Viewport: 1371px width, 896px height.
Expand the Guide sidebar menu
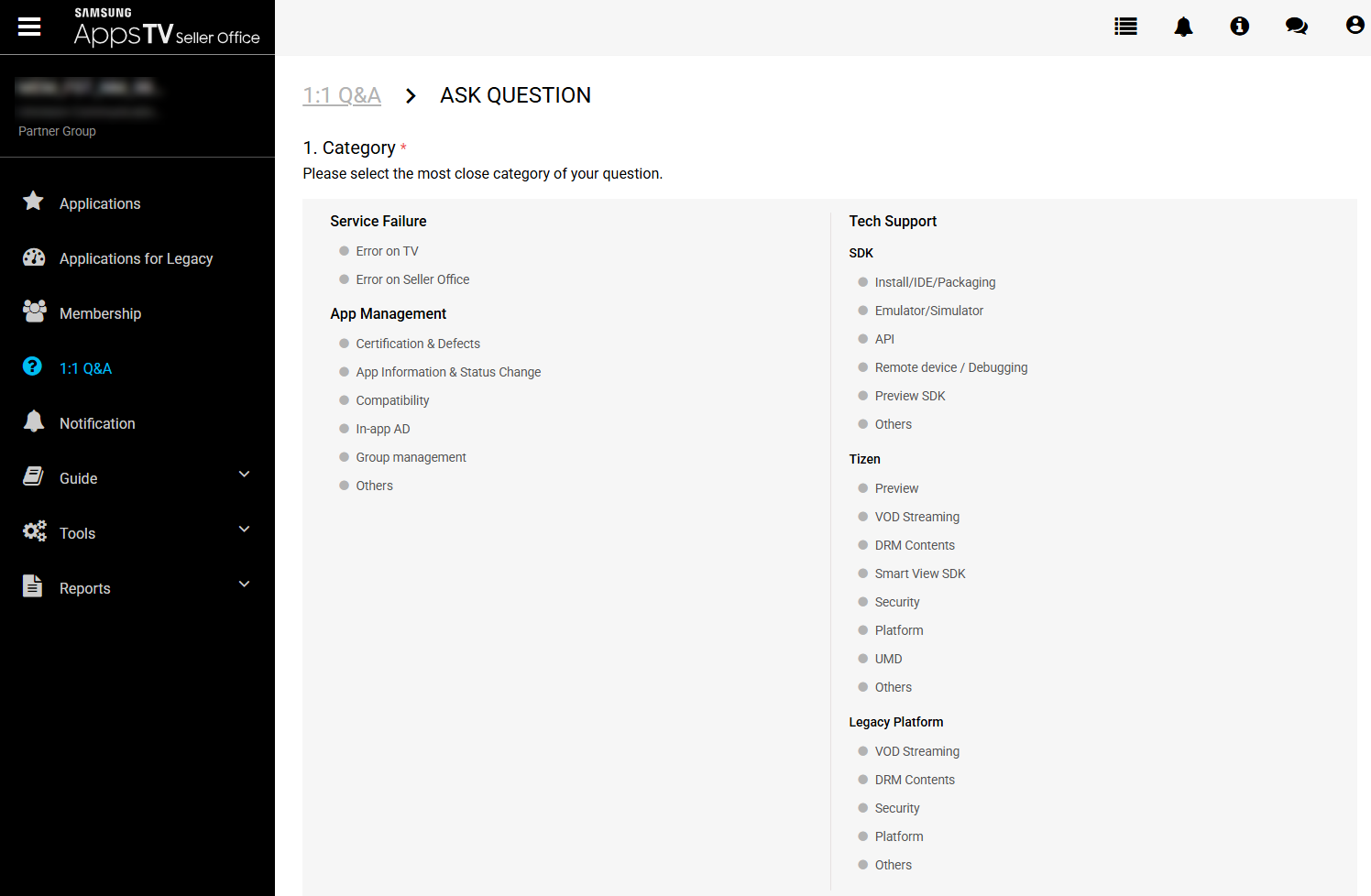244,475
